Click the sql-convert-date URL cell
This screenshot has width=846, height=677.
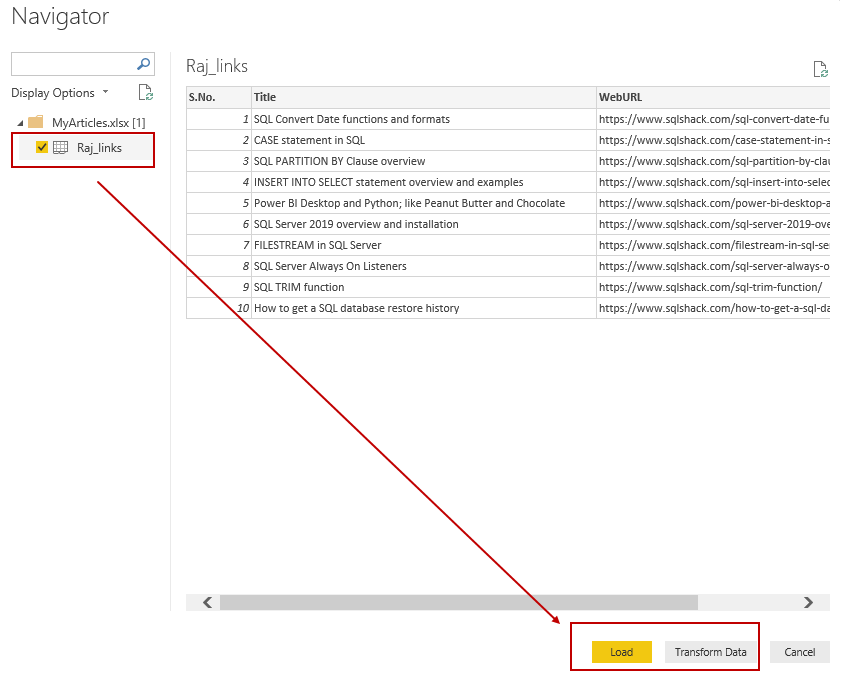pyautogui.click(x=713, y=119)
